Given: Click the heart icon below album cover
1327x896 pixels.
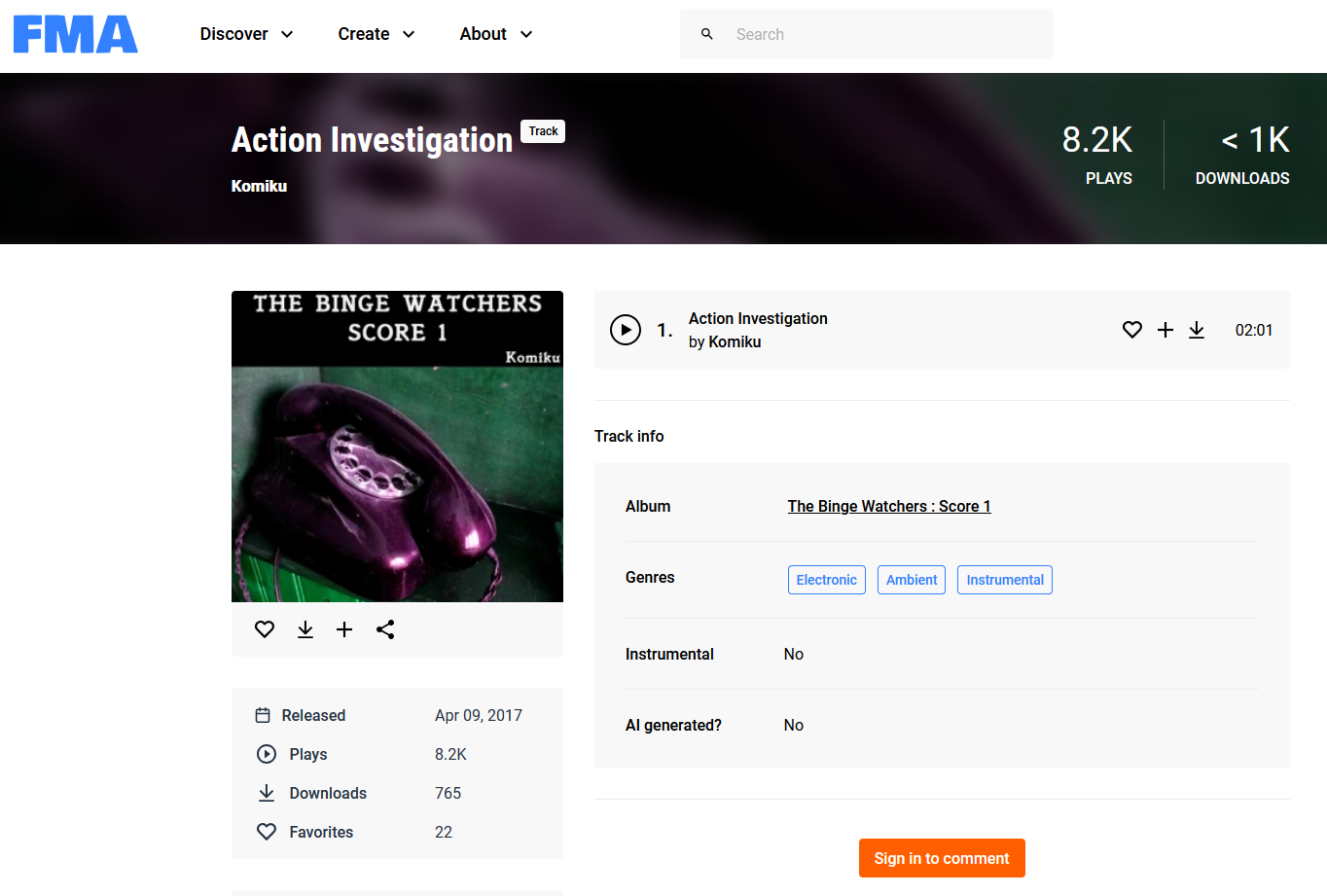Looking at the screenshot, I should [x=265, y=629].
